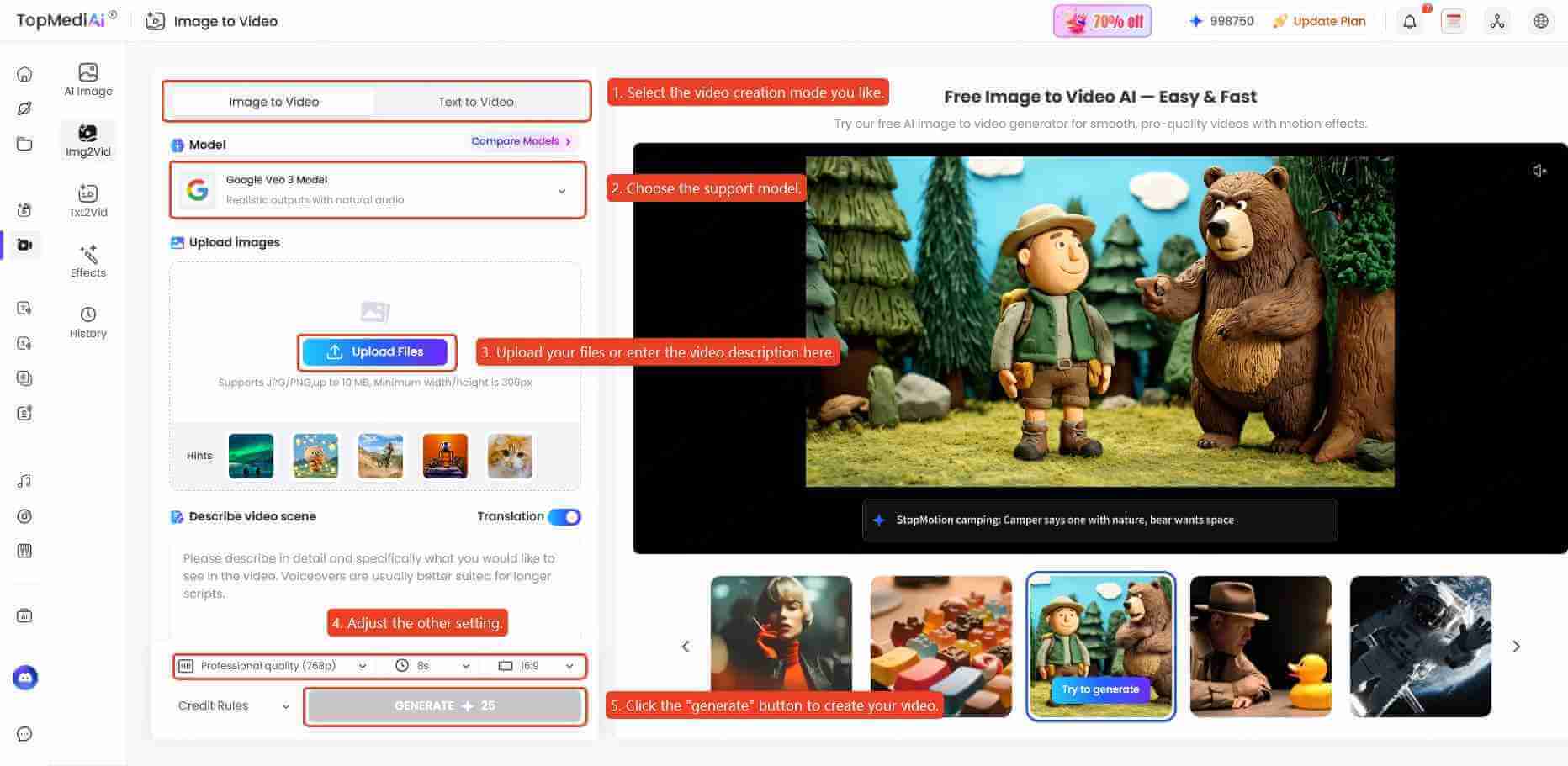Open the Compare Models link
Viewport: 1568px width, 766px height.
[516, 141]
